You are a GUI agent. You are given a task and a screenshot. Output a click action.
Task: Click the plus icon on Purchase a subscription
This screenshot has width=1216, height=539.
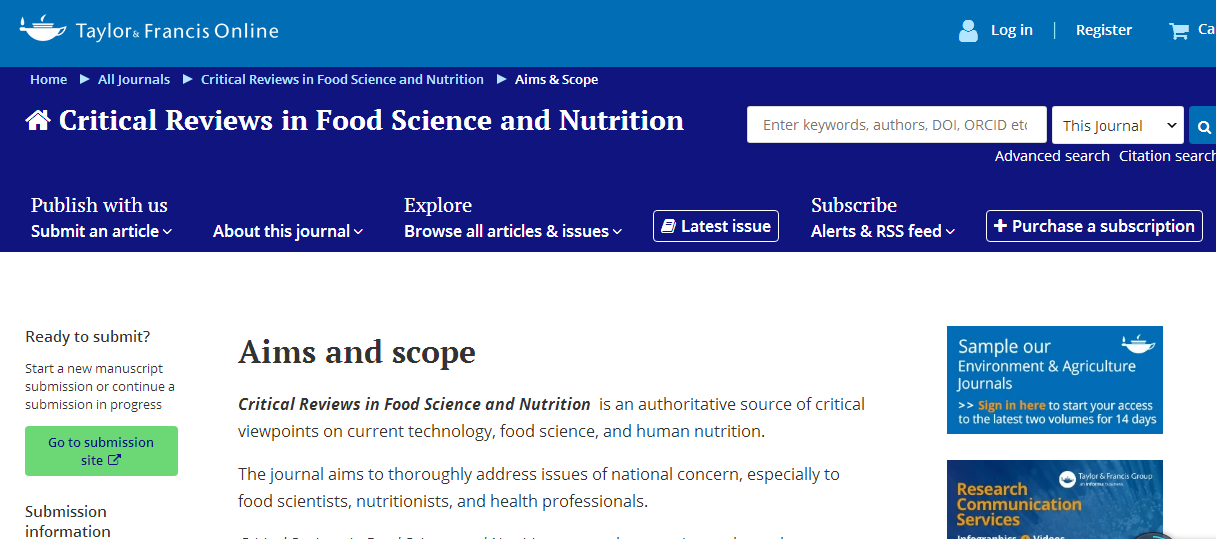1000,226
